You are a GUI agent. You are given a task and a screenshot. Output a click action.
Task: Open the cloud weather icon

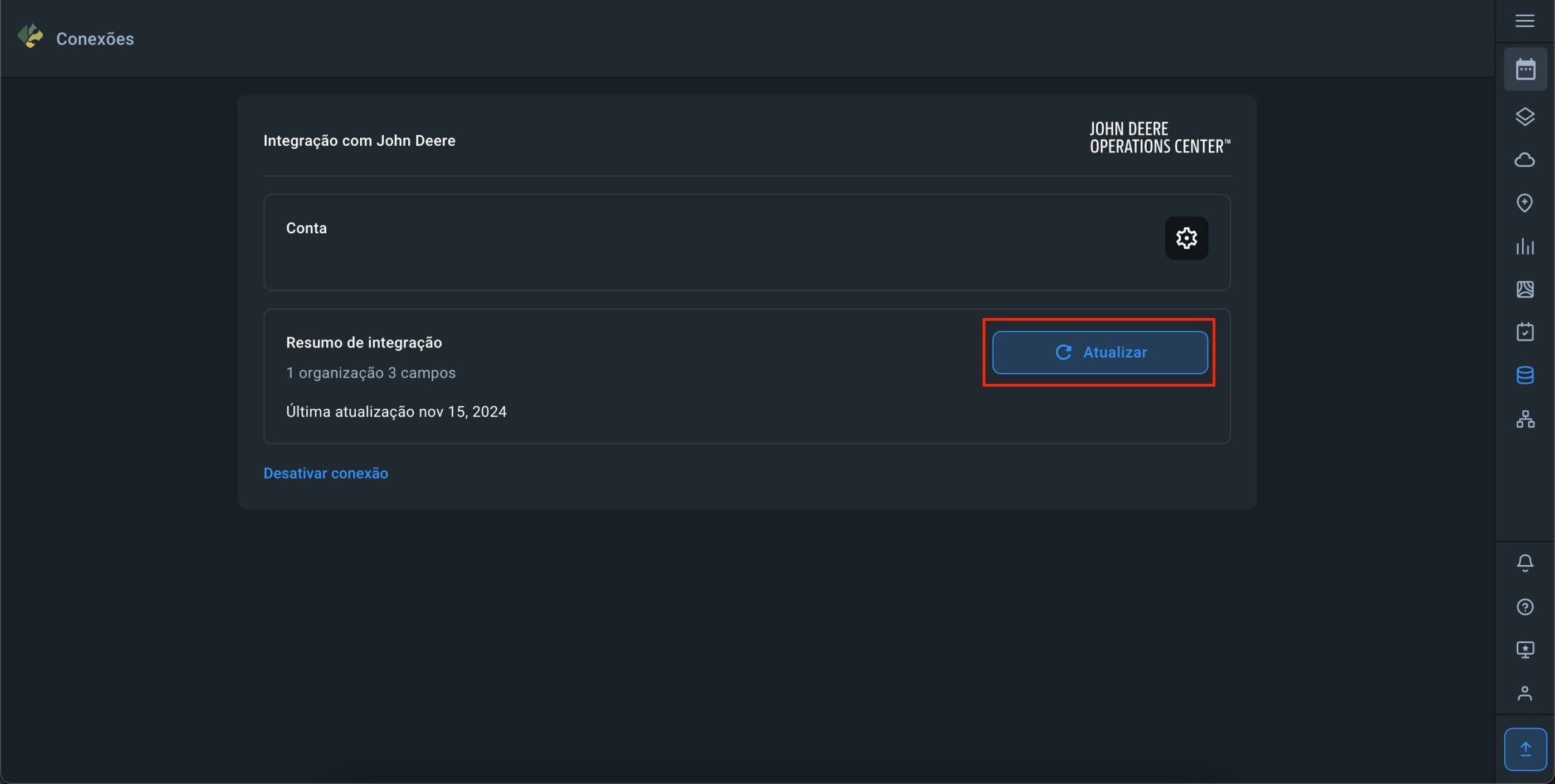(1525, 160)
